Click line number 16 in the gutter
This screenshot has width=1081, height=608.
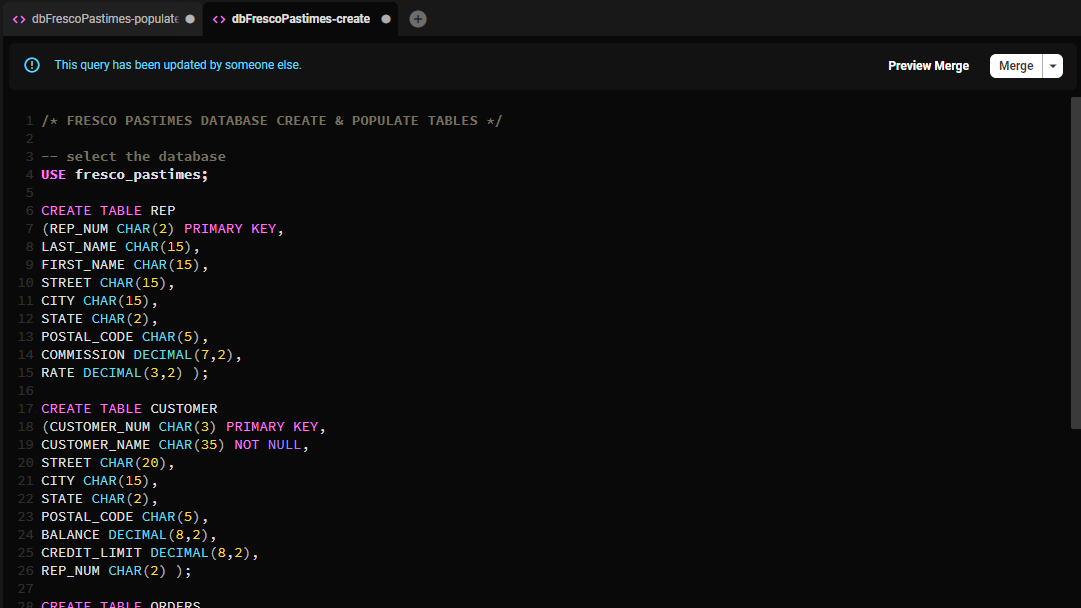pos(26,390)
